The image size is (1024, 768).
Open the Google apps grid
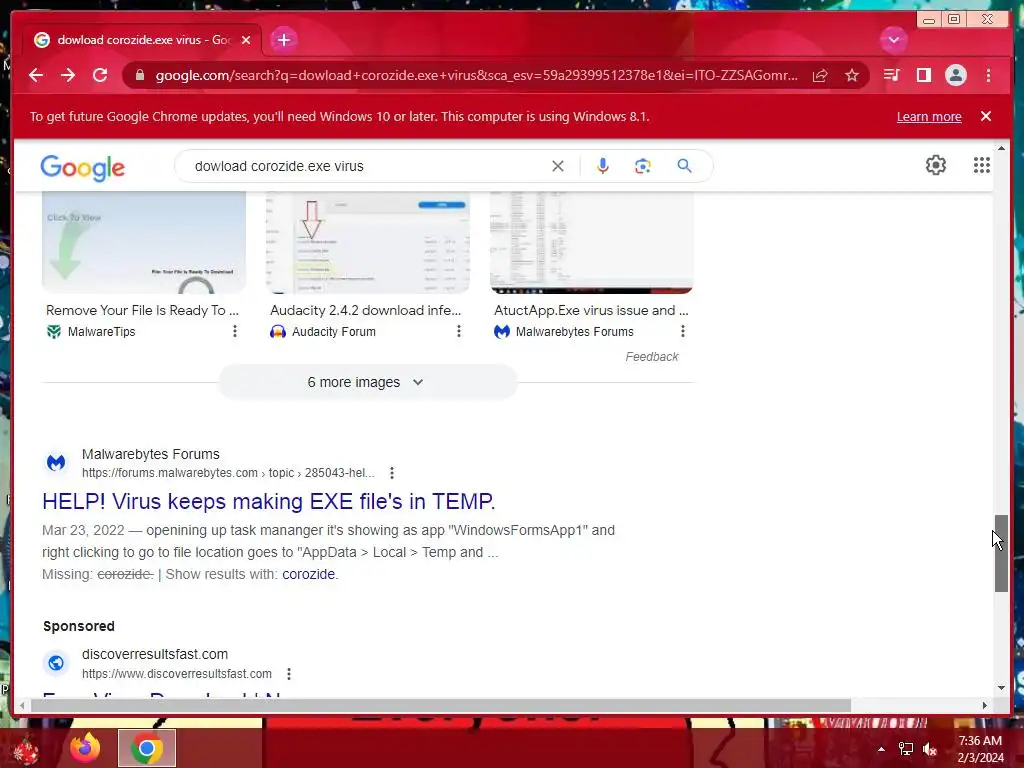pos(982,165)
